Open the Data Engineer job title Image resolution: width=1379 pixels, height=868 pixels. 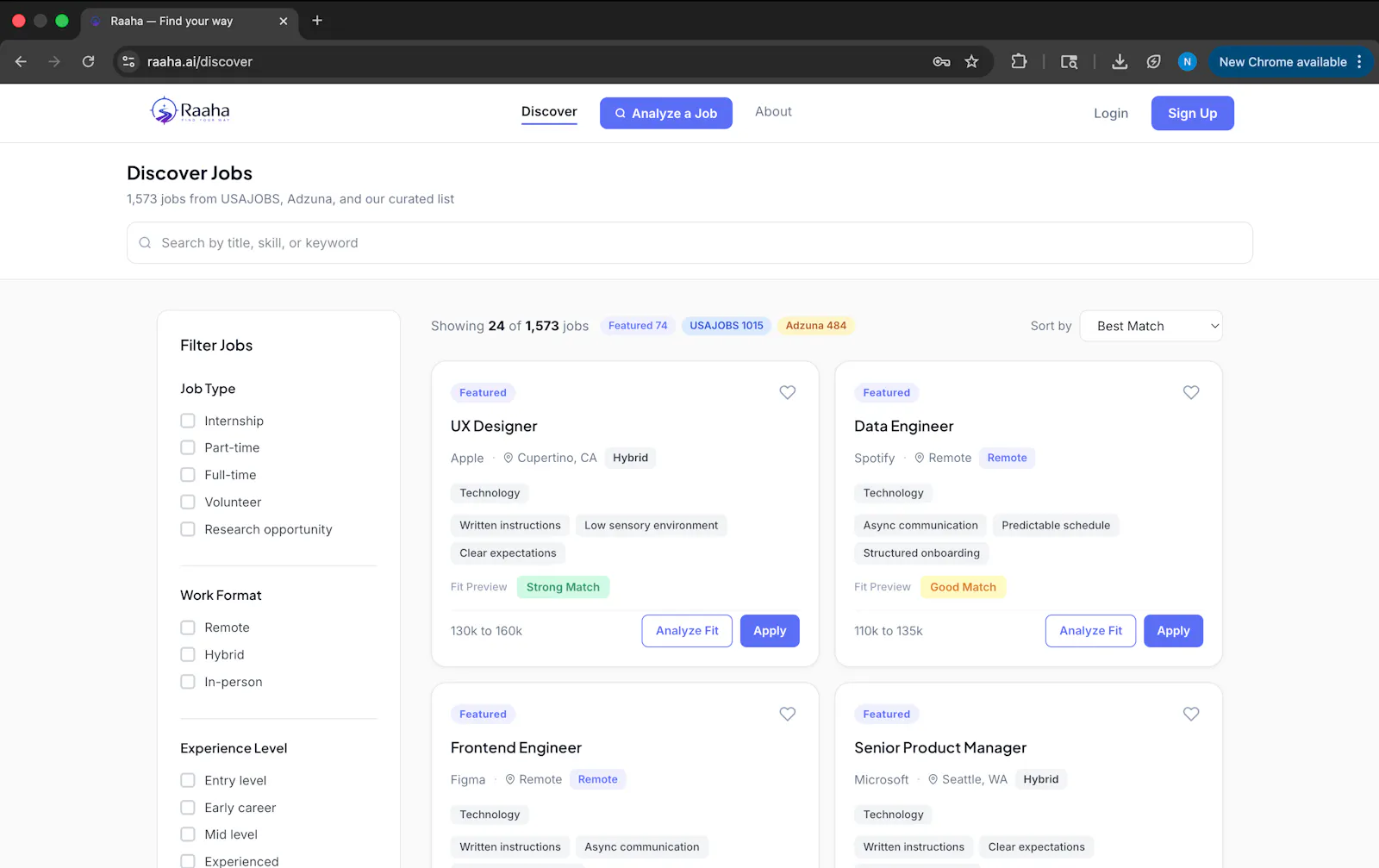tap(903, 426)
